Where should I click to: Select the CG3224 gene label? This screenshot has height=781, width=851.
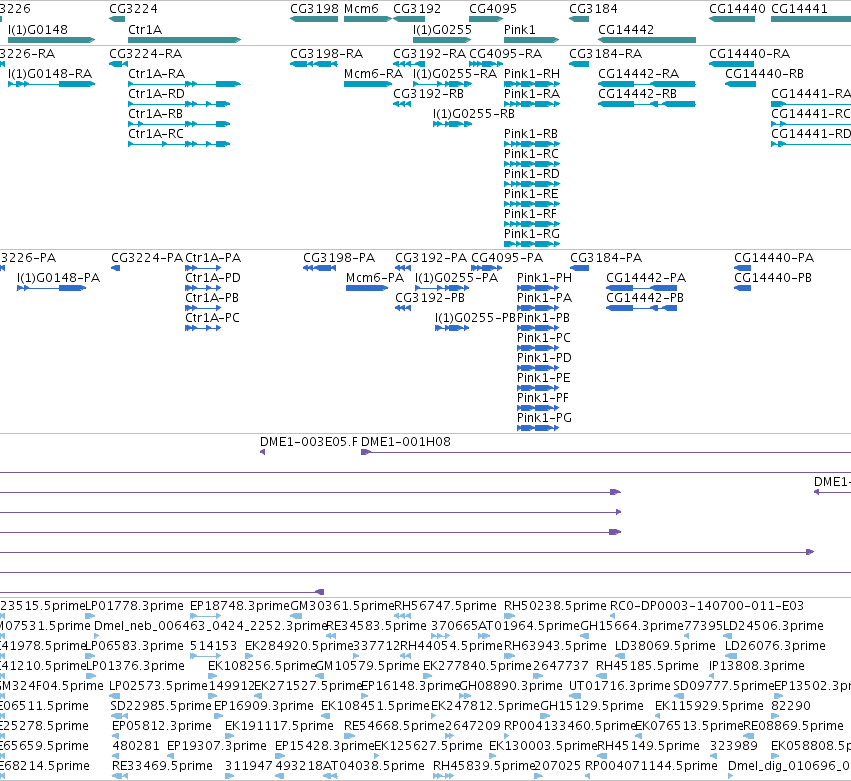pyautogui.click(x=134, y=9)
